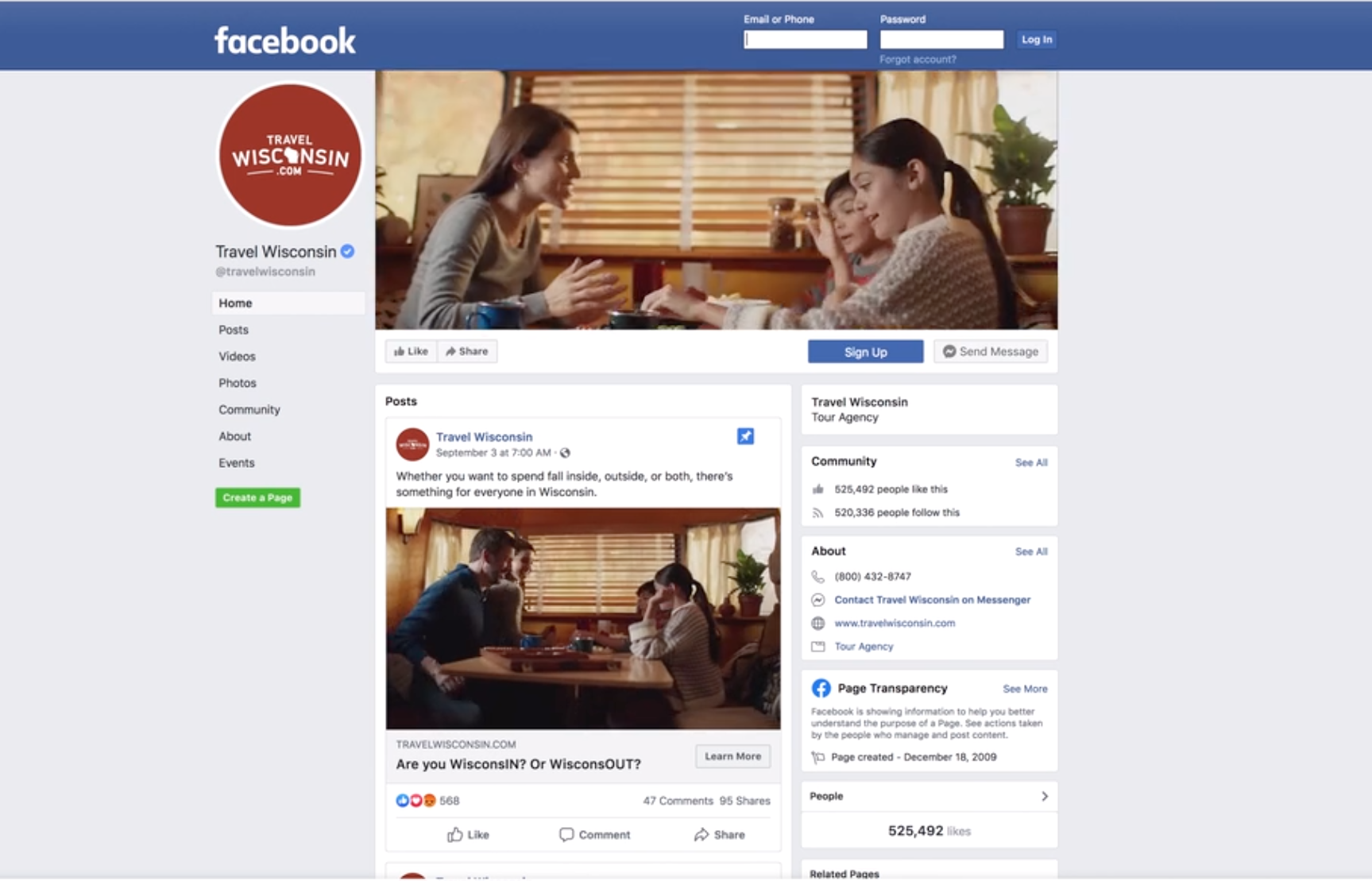
Task: Focus the Password field
Action: coord(941,40)
